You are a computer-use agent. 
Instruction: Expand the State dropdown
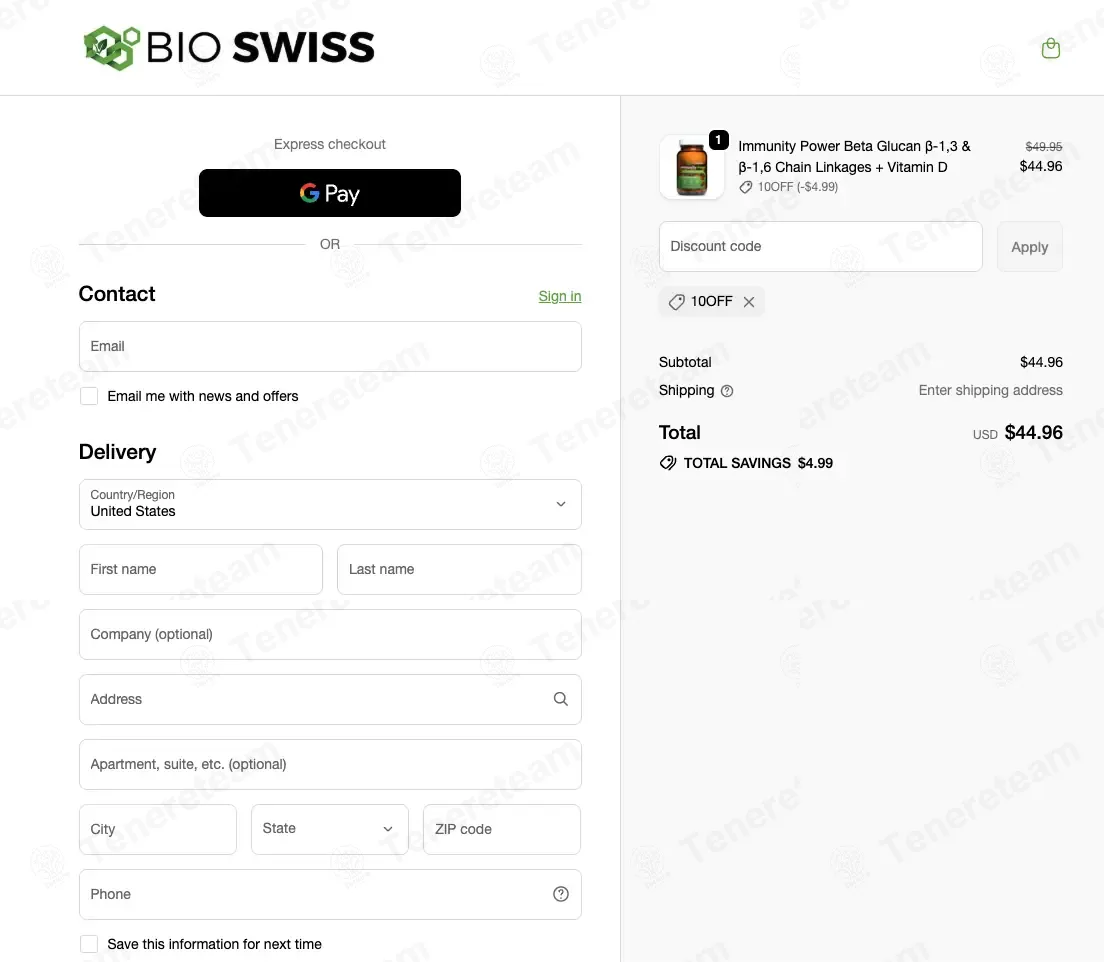330,829
